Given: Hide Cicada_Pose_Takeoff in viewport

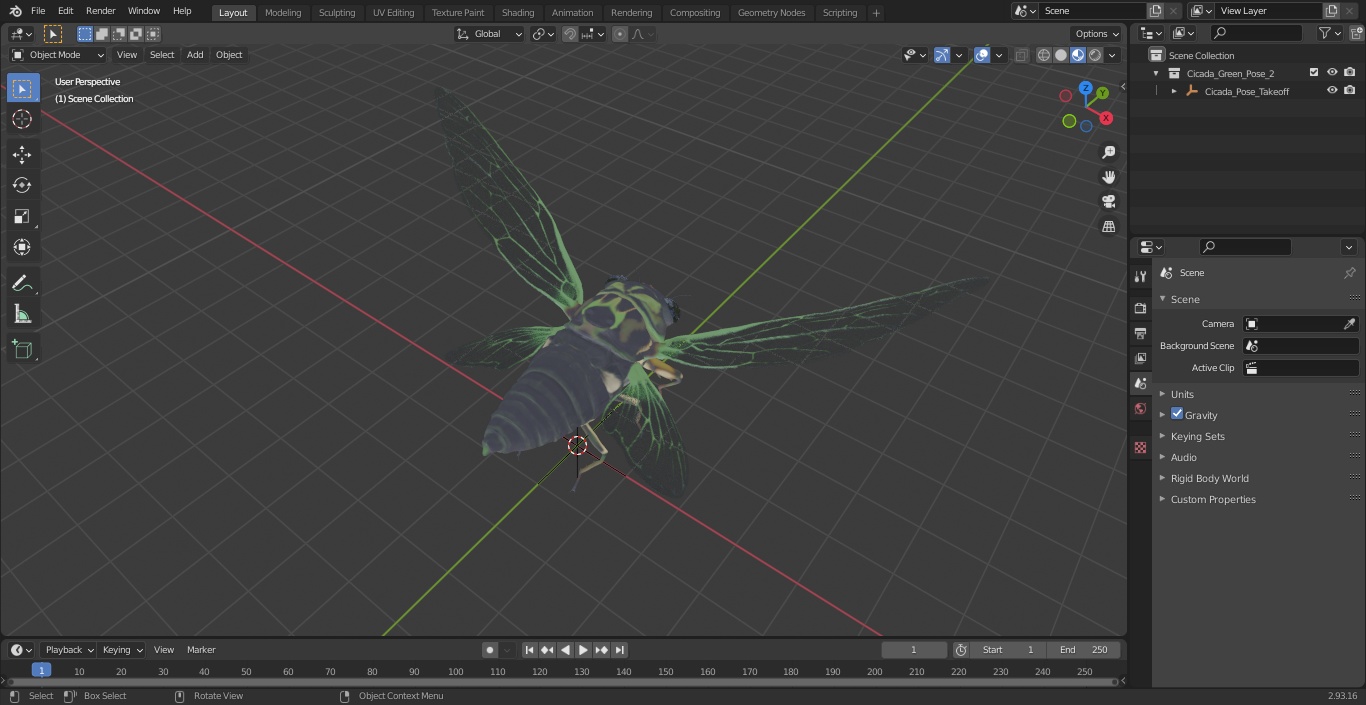Looking at the screenshot, I should pos(1332,91).
